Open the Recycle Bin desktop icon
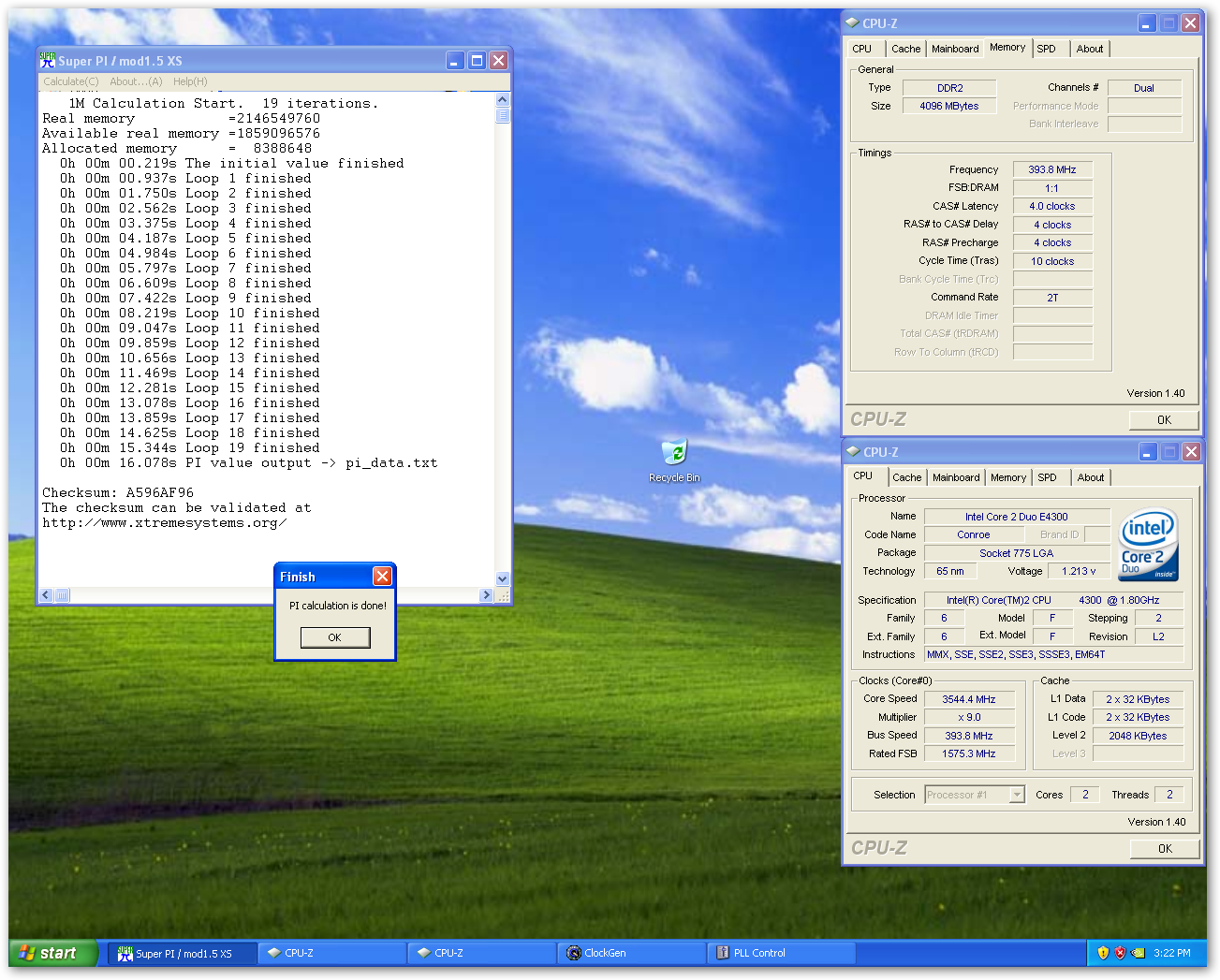This screenshot has height=980, width=1220. click(x=674, y=461)
